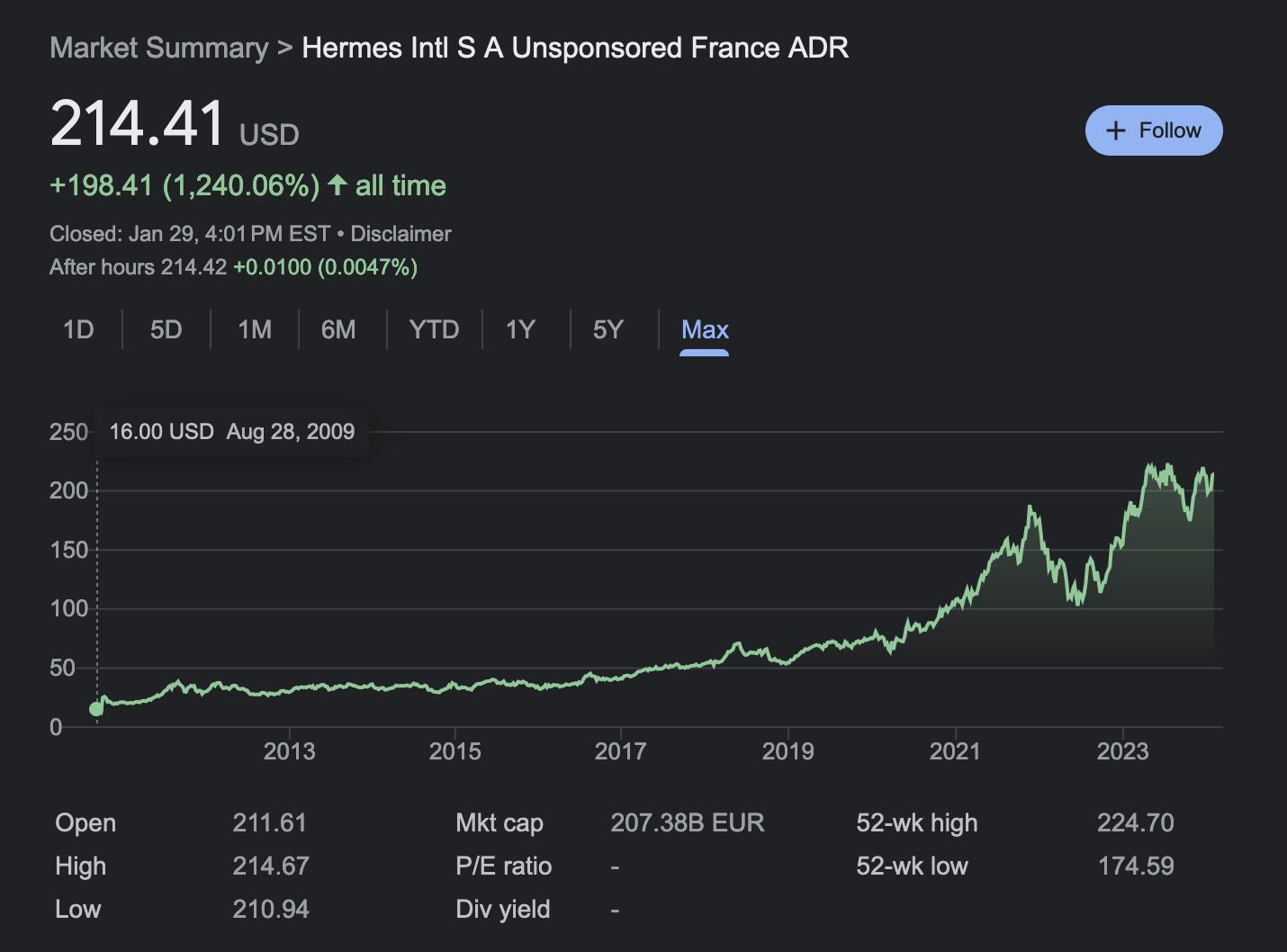1287x952 pixels.
Task: Click the up arrow beside all time
Action: coord(337,185)
